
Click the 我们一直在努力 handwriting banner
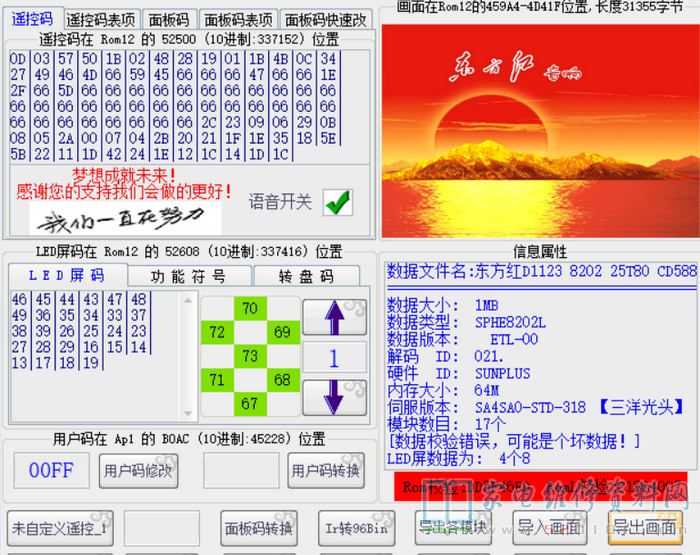coord(125,219)
